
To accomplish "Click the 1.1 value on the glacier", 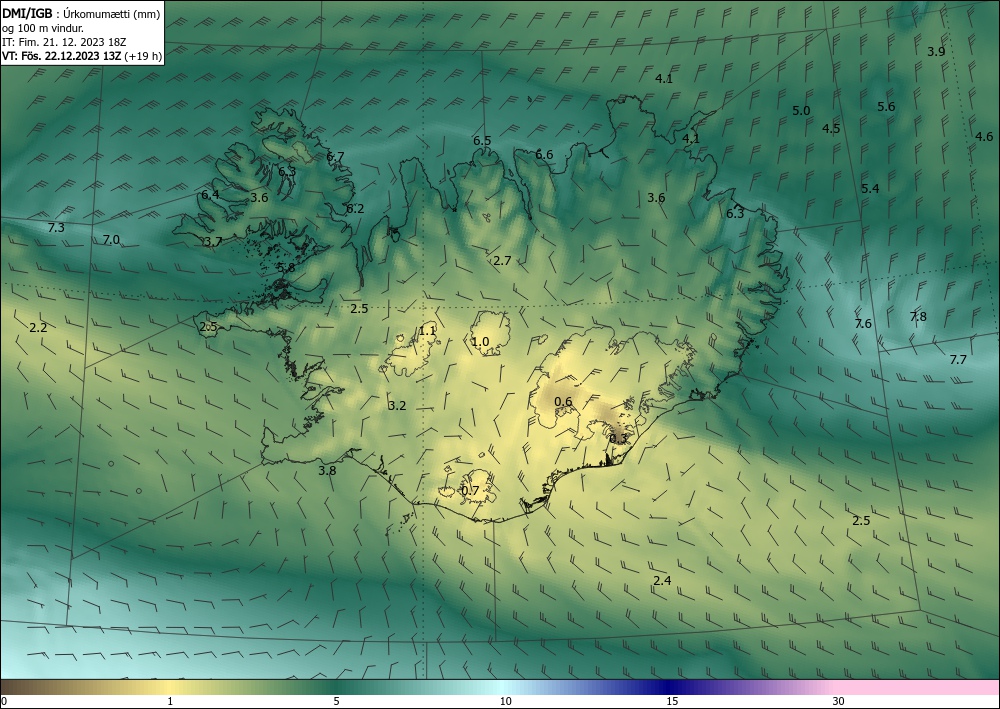I will pos(427,330).
